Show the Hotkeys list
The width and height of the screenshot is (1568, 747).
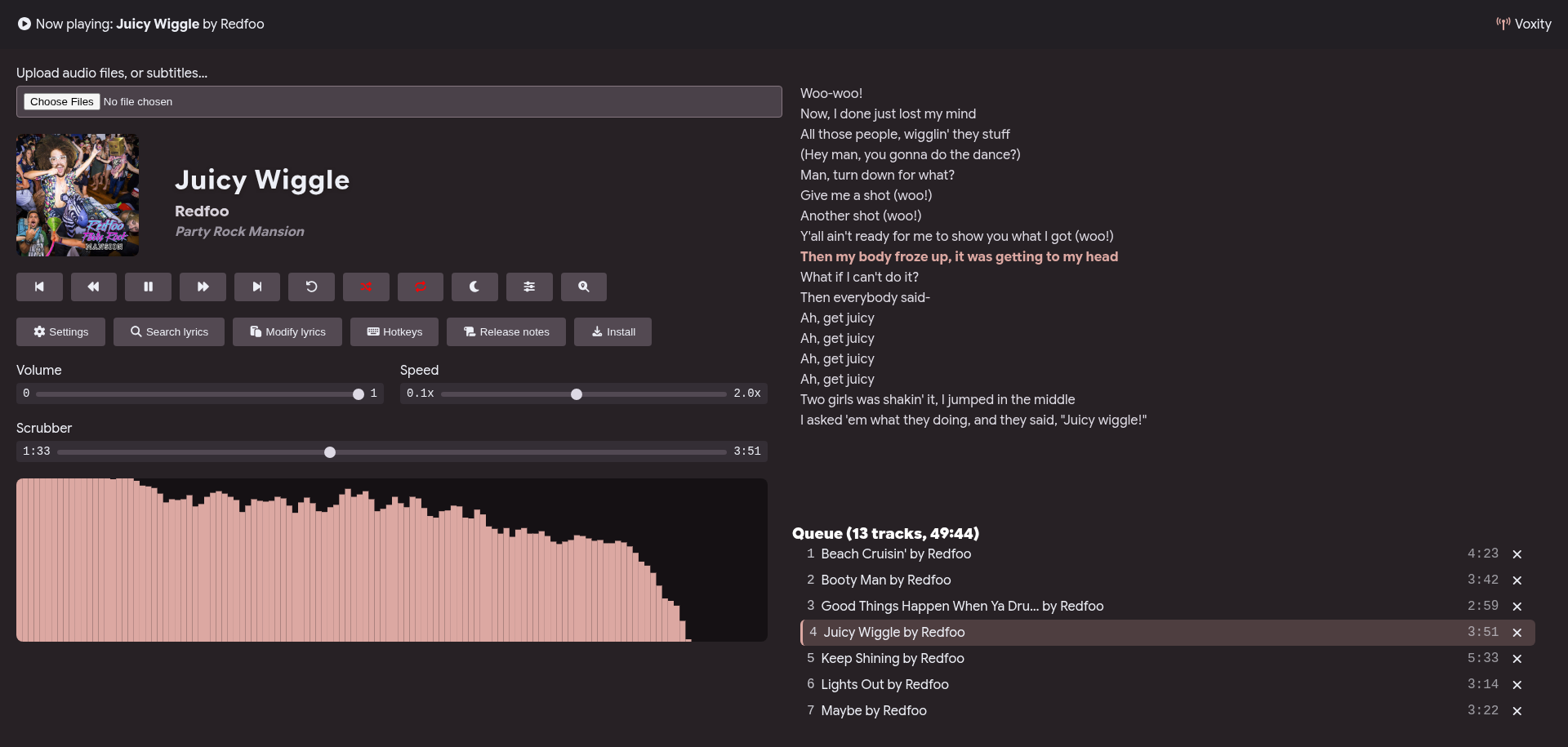(394, 331)
